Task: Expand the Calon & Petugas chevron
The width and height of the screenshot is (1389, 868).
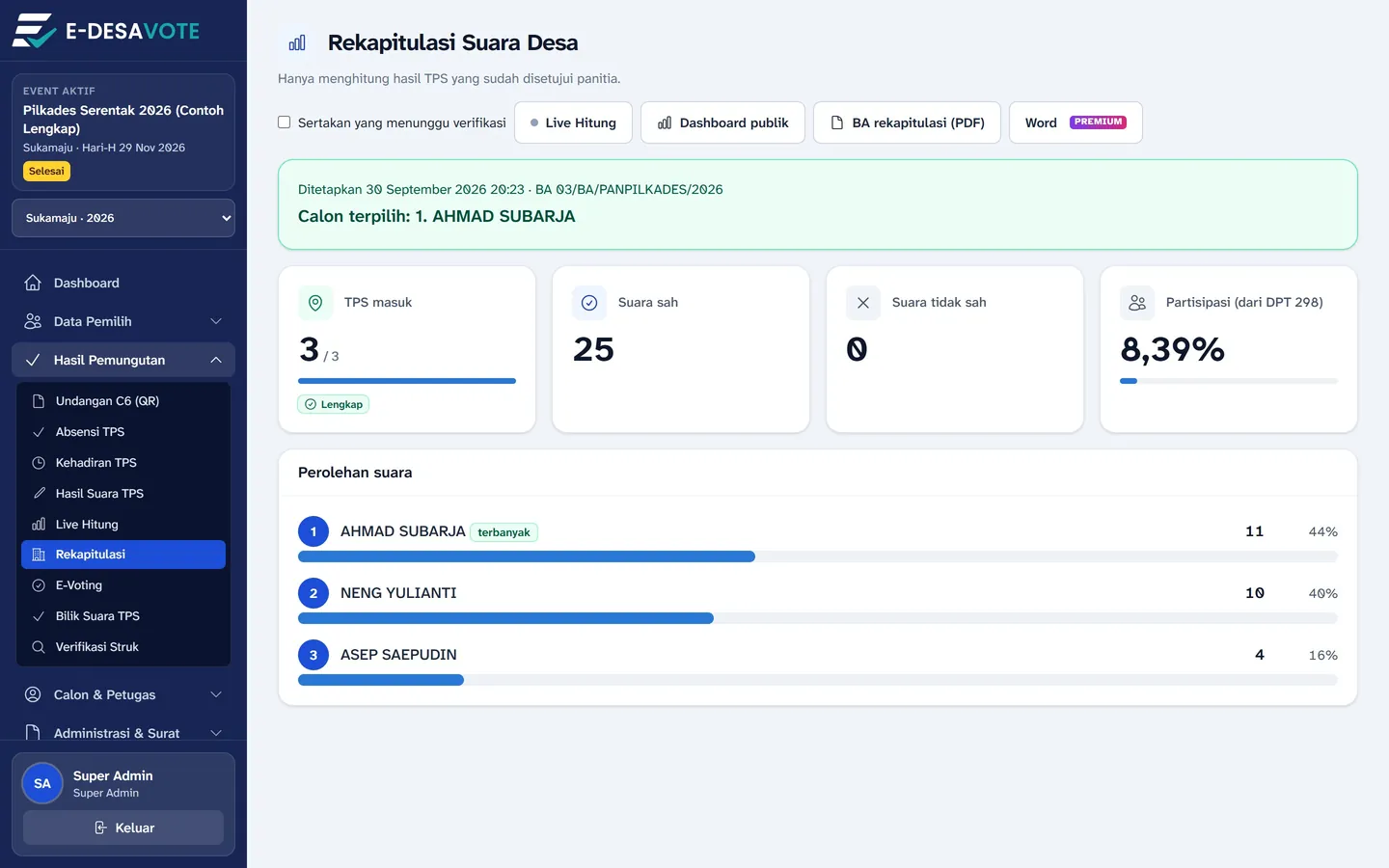Action: (216, 694)
